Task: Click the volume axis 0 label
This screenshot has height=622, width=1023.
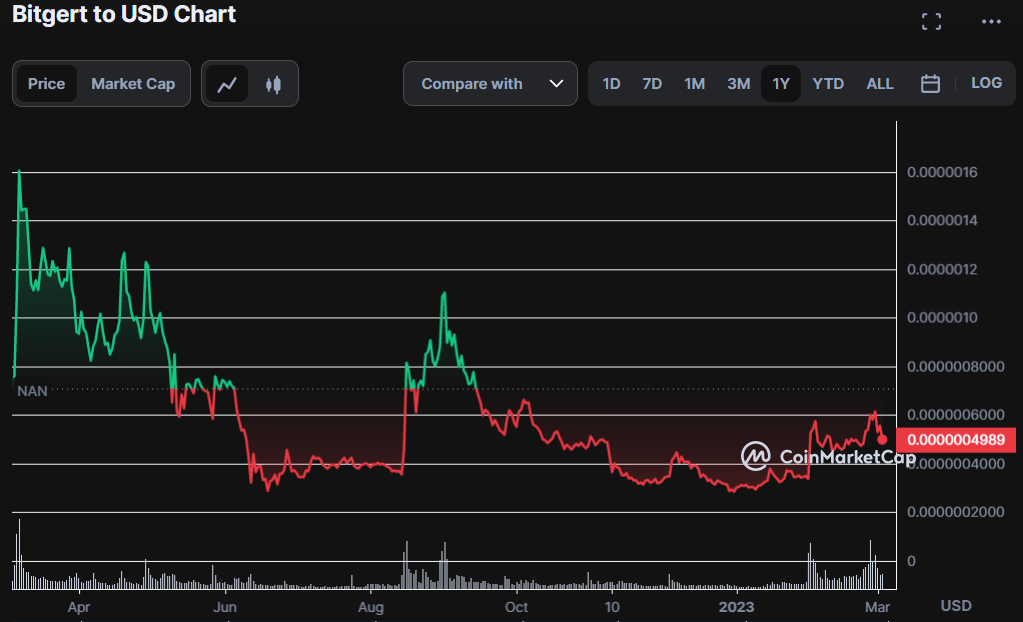Action: point(911,561)
